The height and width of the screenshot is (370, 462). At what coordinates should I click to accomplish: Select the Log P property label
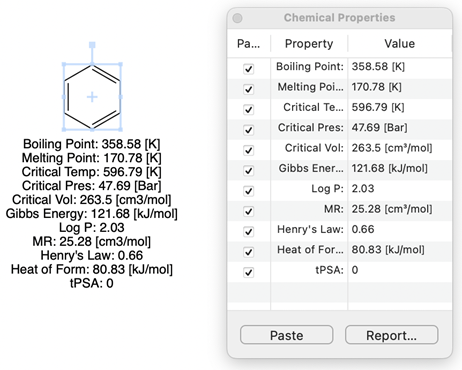click(x=327, y=189)
